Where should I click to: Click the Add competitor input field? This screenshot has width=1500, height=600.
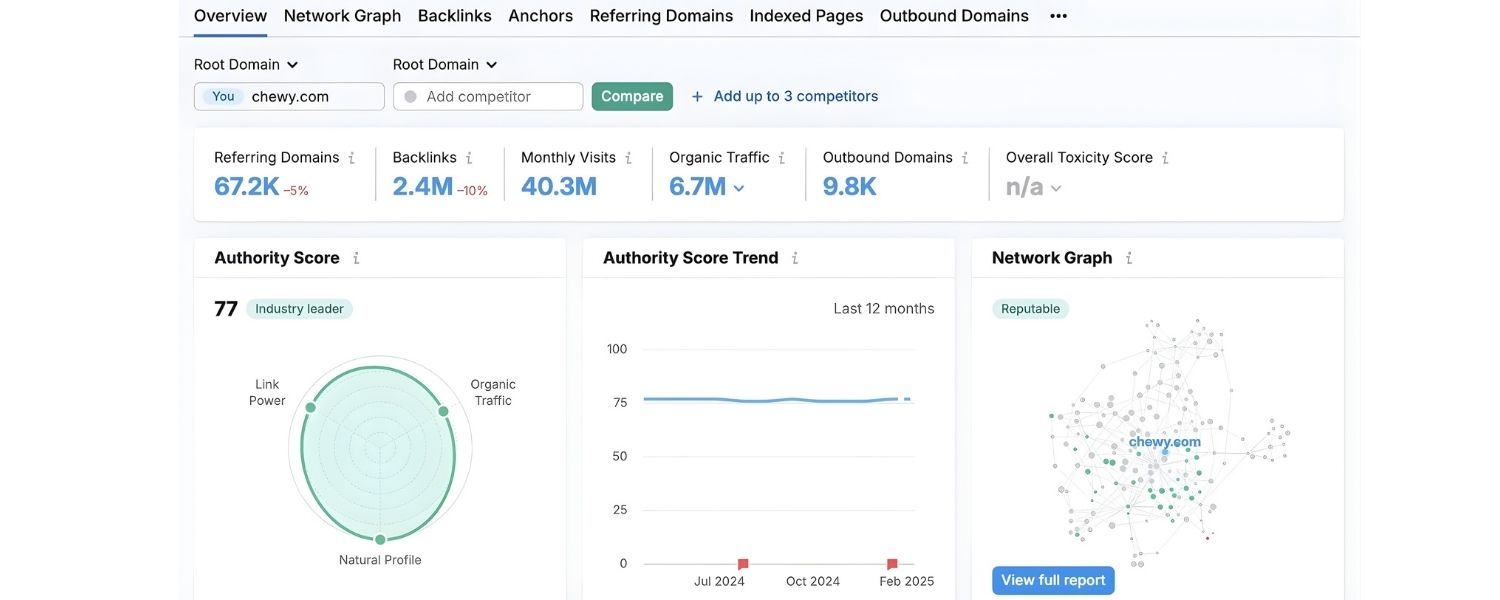[487, 96]
